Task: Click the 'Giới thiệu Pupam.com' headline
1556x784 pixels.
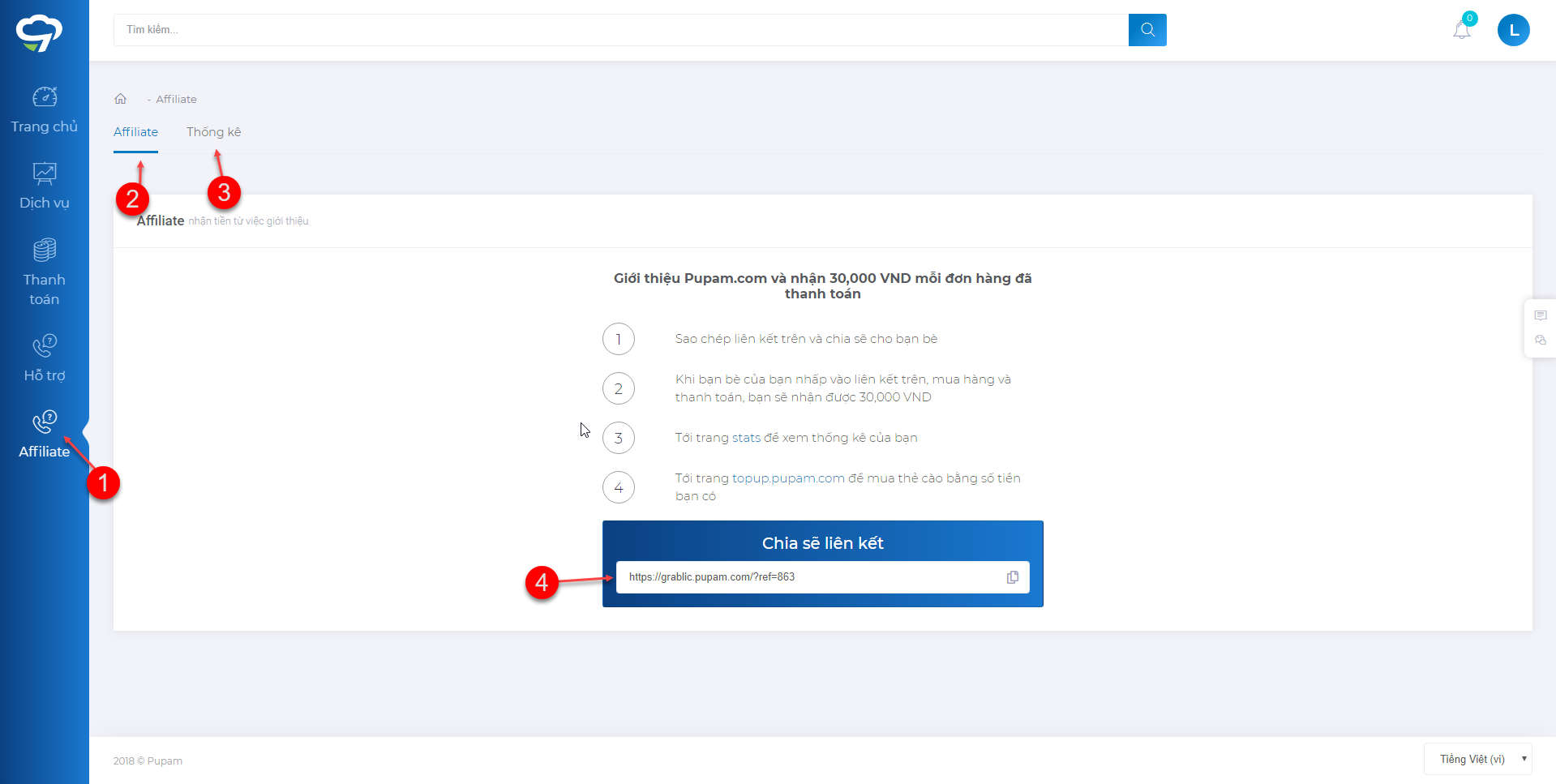Action: click(x=822, y=286)
